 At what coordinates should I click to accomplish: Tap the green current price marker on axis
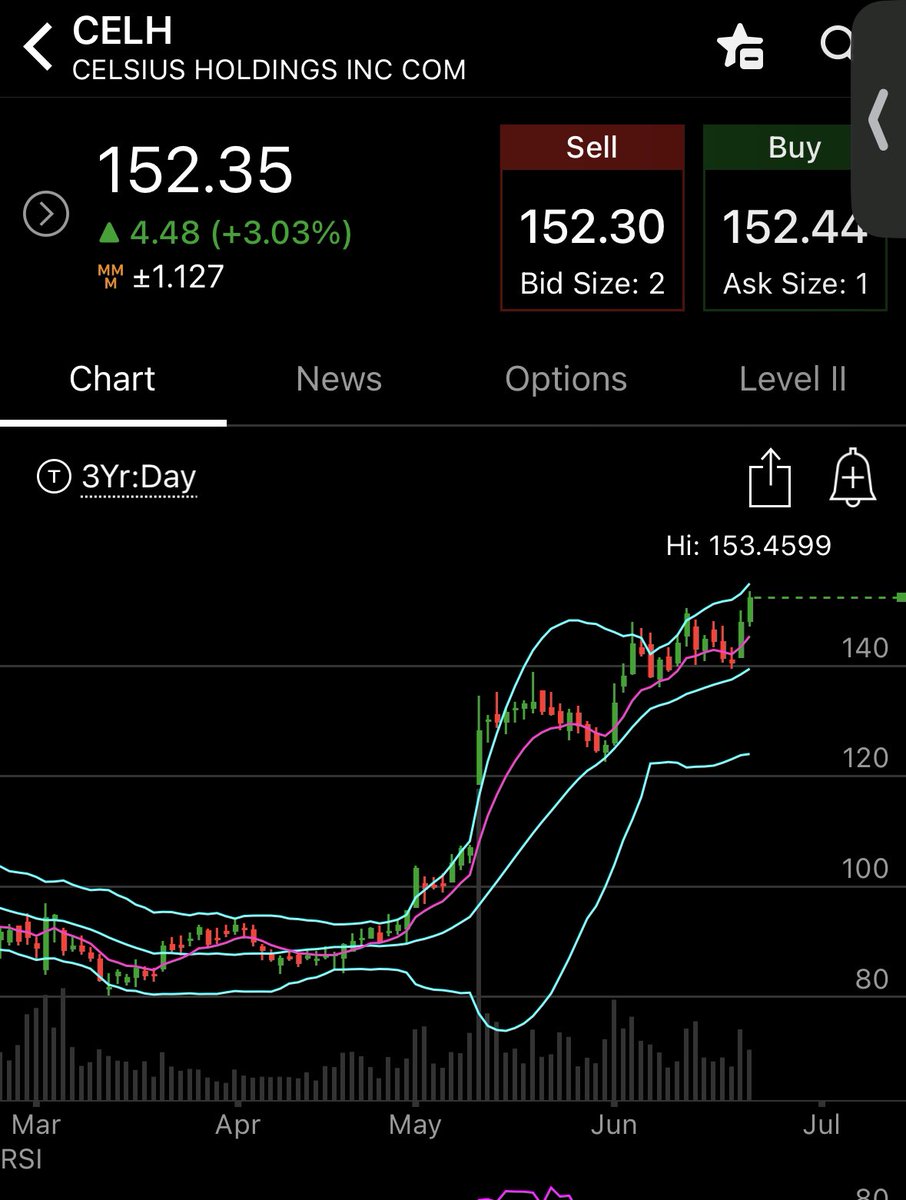900,597
